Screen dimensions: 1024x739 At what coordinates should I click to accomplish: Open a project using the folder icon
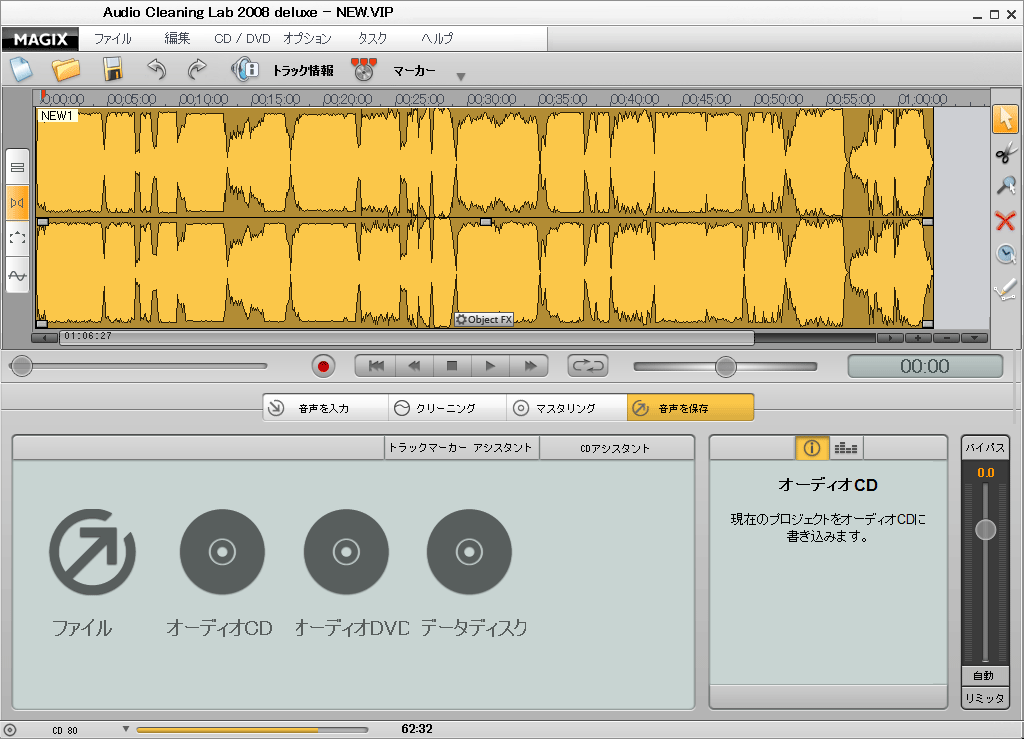66,69
